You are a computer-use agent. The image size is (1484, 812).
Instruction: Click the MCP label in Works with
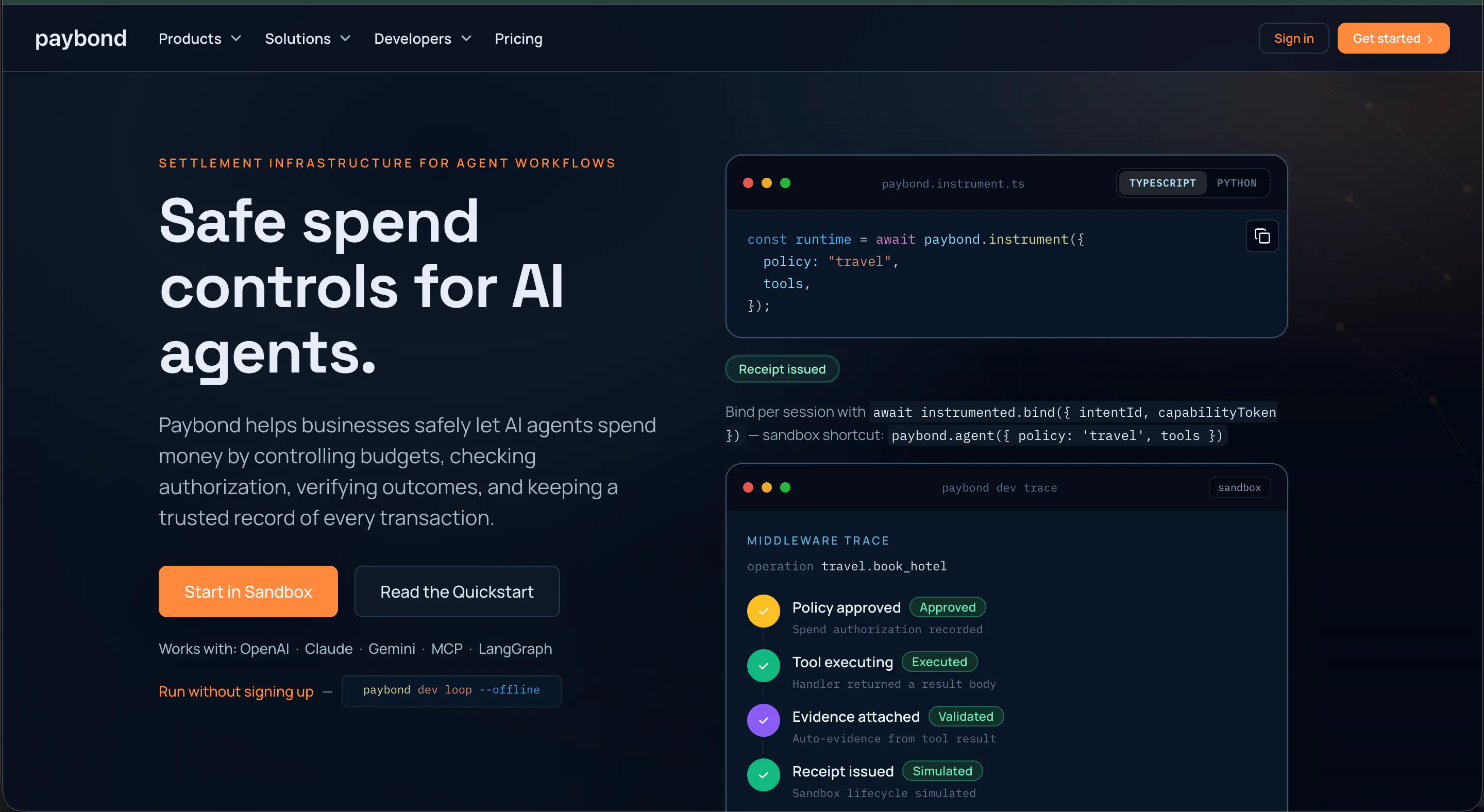[447, 649]
